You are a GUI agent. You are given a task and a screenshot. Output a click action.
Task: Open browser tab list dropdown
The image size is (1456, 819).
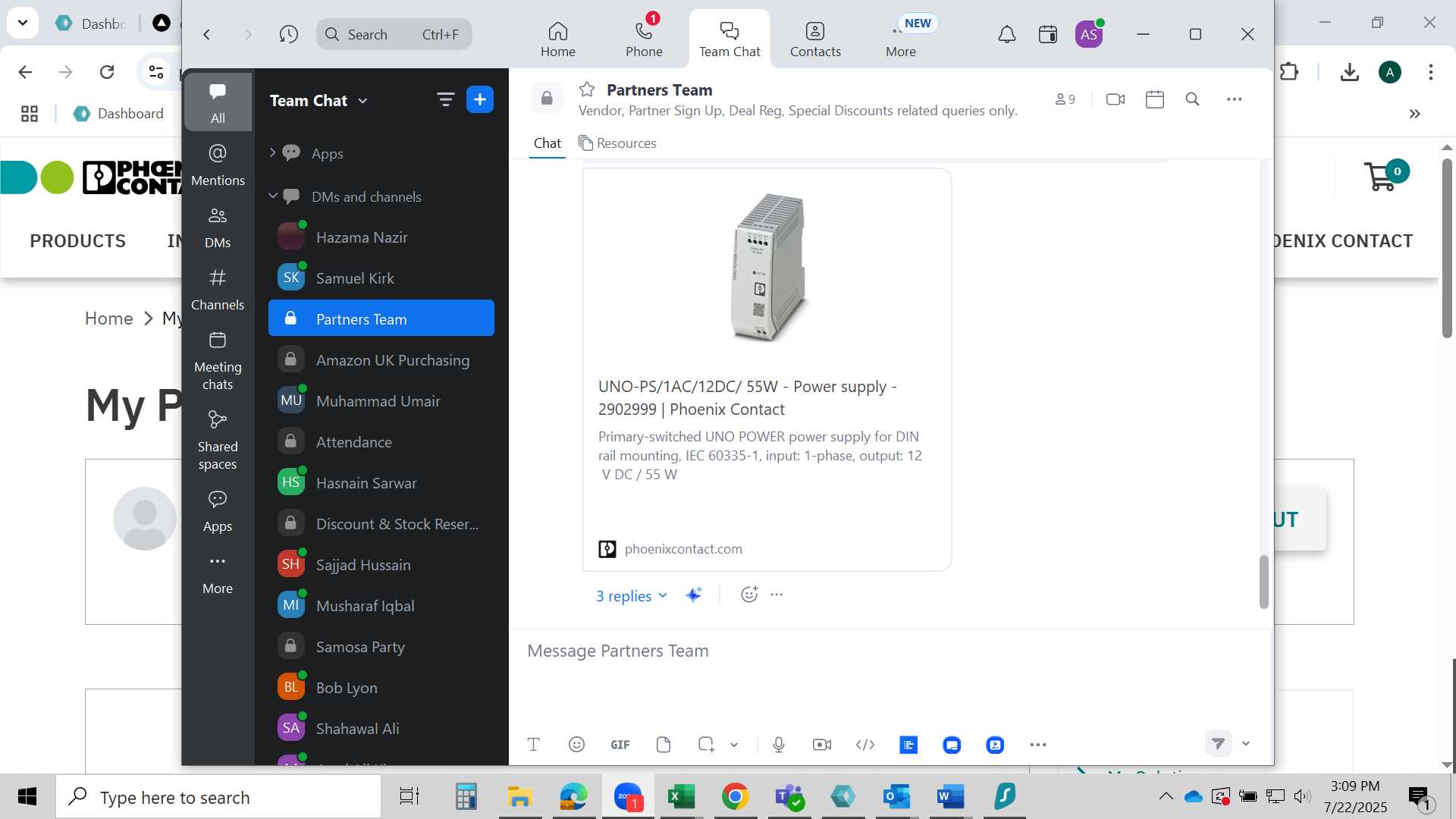click(x=23, y=22)
